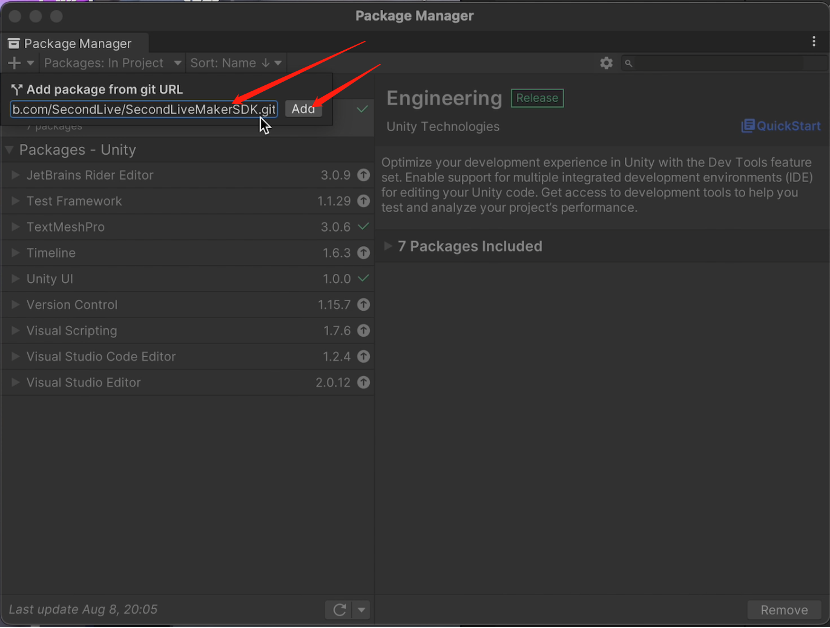This screenshot has width=830, height=628.
Task: Open the Package Manager settings gear
Action: pos(606,63)
